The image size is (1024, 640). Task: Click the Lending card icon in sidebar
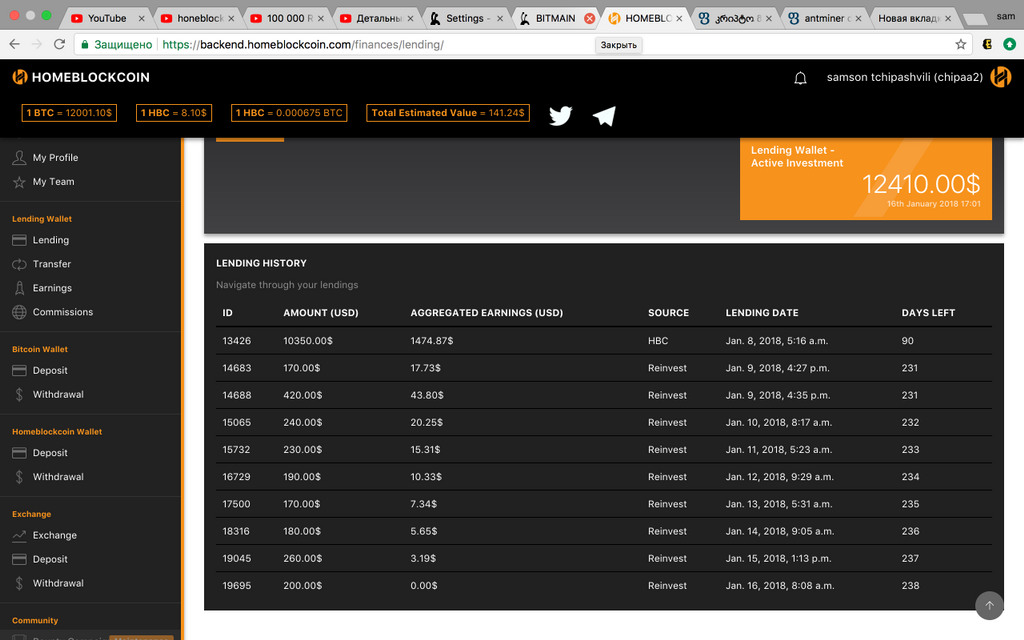[20, 240]
